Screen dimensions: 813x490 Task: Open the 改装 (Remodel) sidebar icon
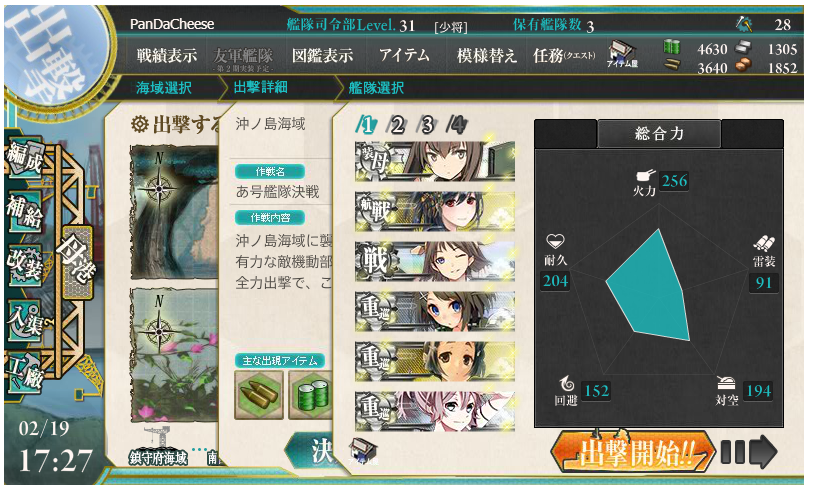25,265
